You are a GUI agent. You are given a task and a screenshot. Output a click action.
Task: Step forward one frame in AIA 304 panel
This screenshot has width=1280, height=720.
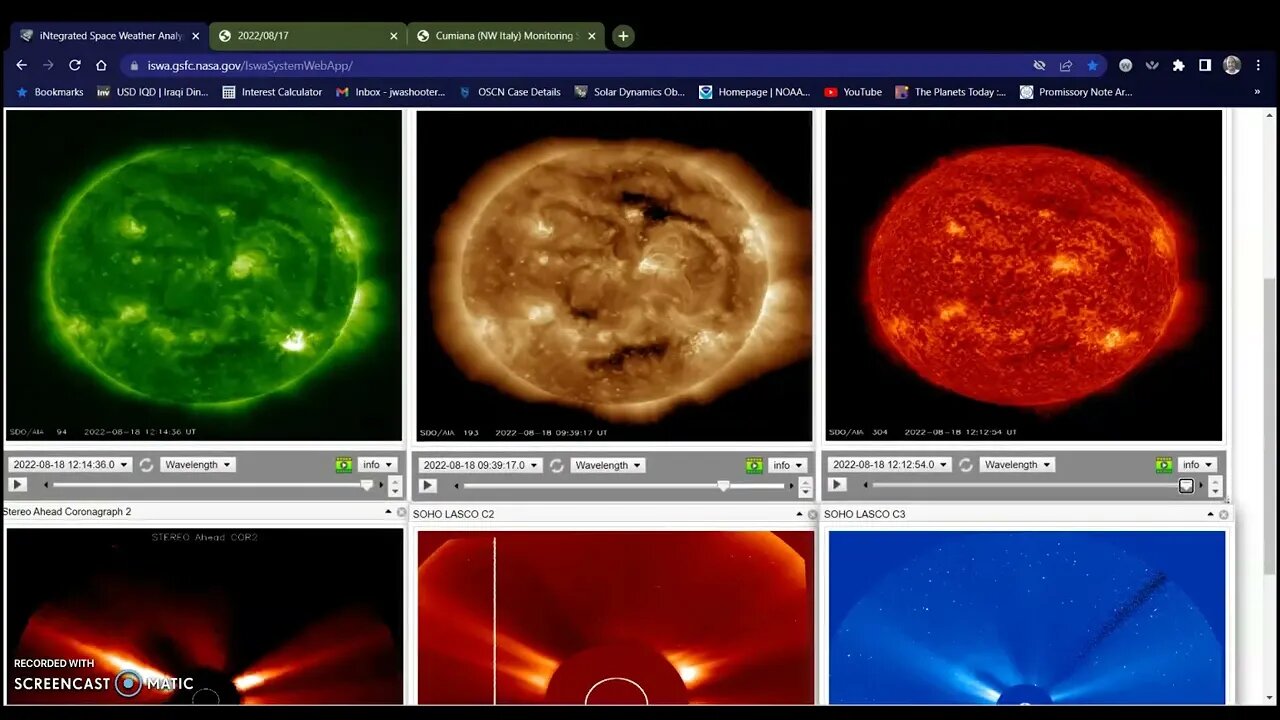(1201, 485)
